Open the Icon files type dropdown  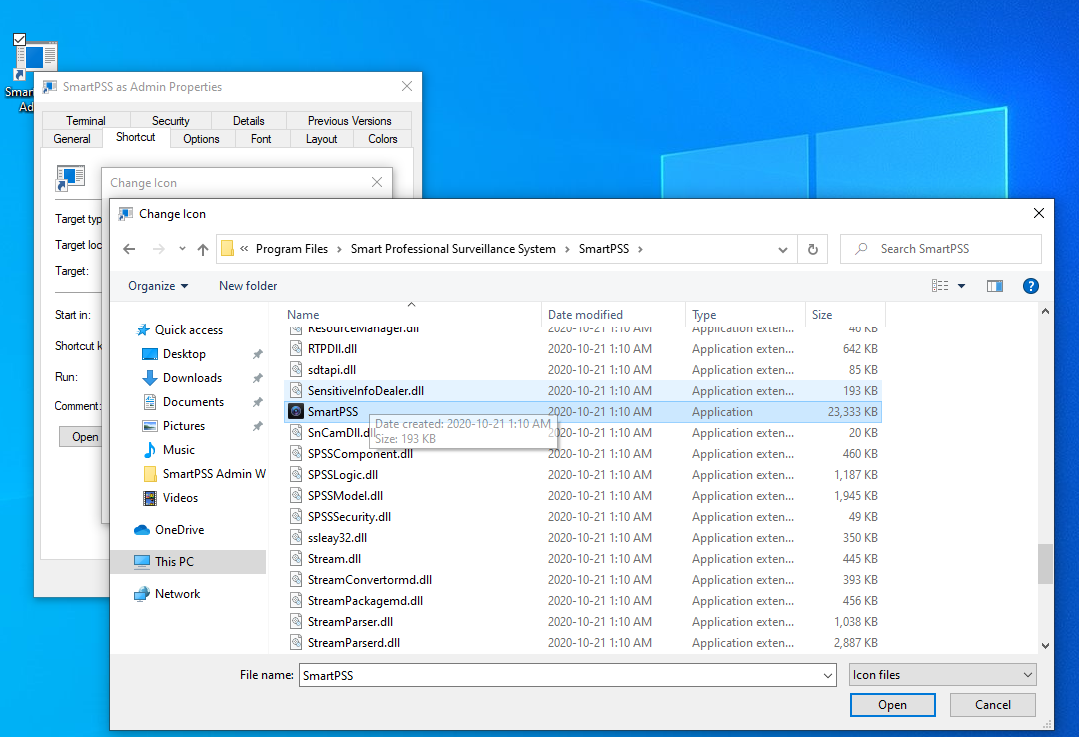click(x=942, y=675)
